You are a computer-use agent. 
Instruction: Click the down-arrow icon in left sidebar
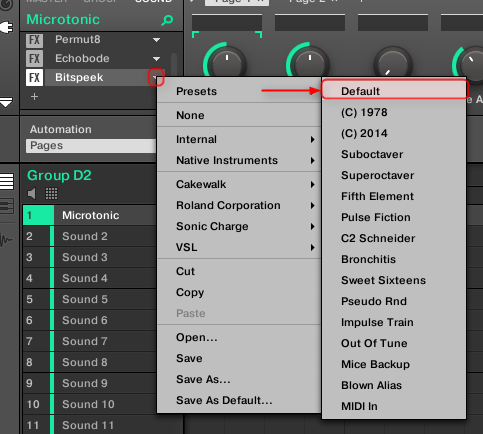[x=6, y=102]
